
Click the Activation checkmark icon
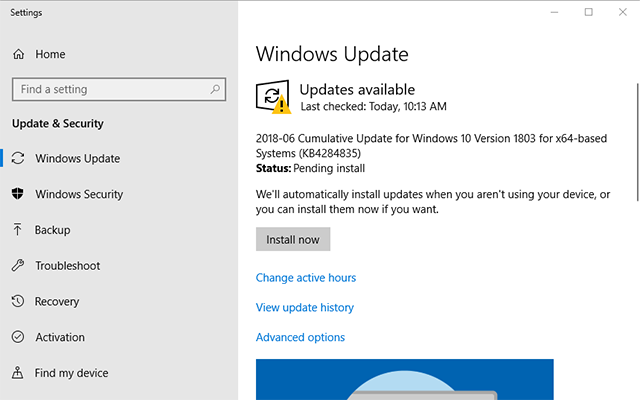pos(18,337)
